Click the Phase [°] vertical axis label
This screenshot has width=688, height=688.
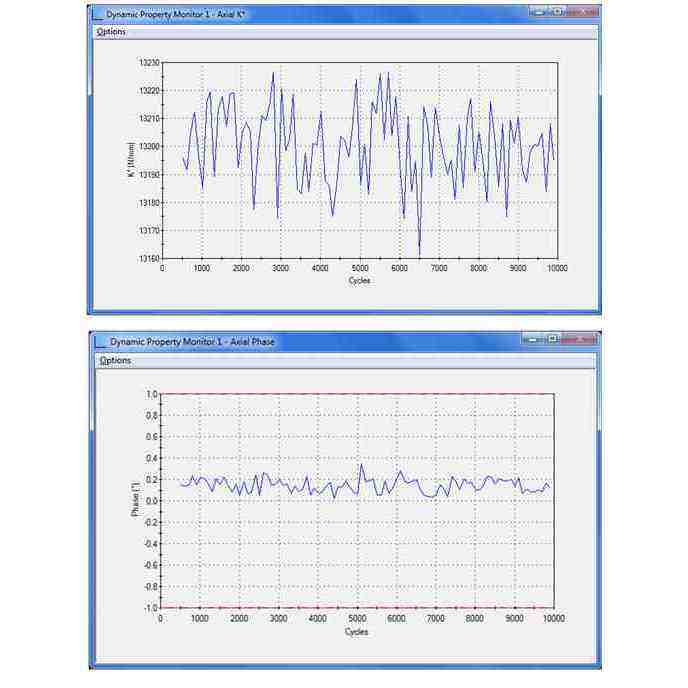pos(136,499)
